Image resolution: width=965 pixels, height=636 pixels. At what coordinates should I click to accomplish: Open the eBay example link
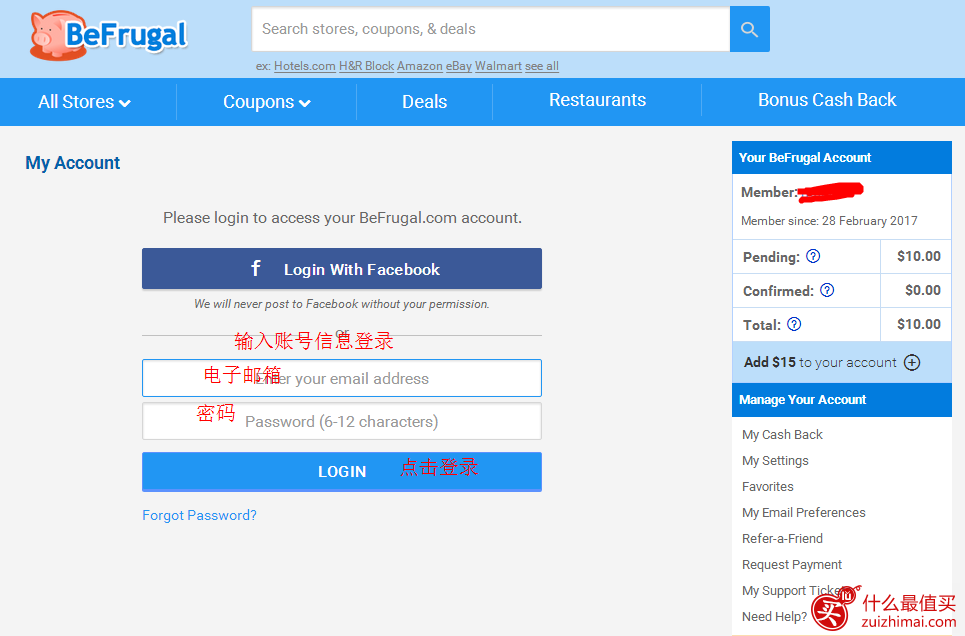pyautogui.click(x=458, y=66)
